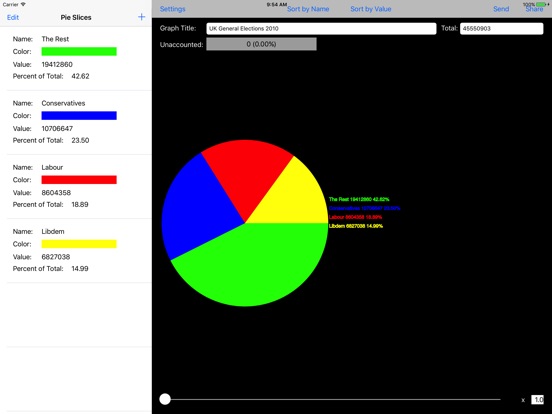Screen dimensions: 552x414
Task: Tap the blue pie chart slice
Action: 201,208
